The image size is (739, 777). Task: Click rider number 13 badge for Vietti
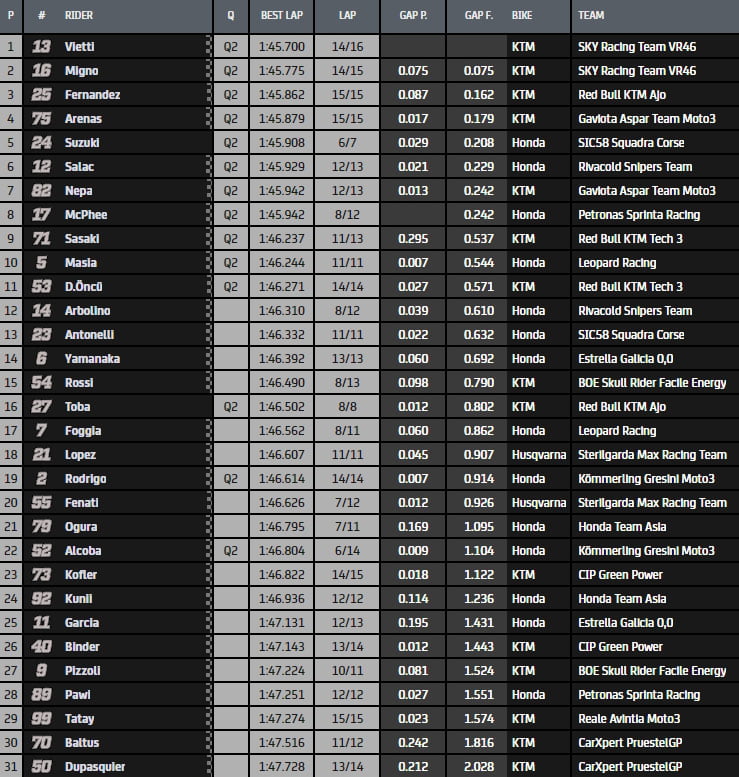[x=42, y=47]
